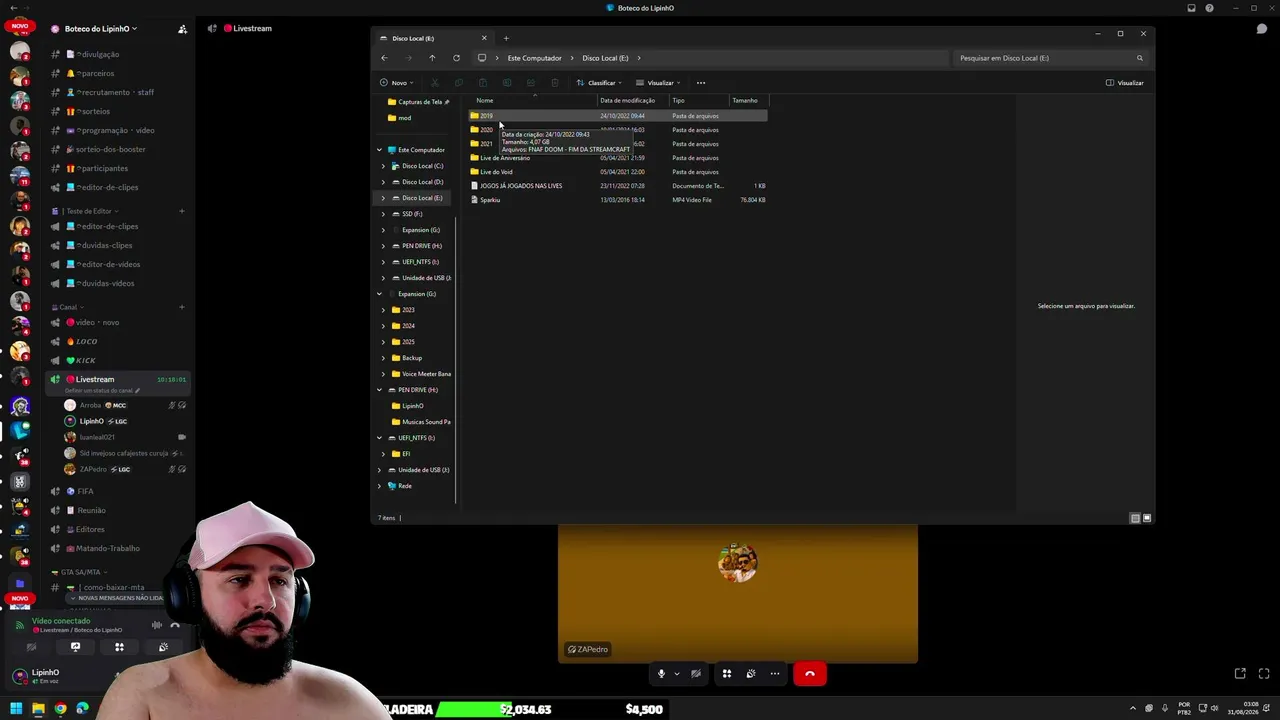Click the search box for Disco Local (E:)

[x=1050, y=58]
